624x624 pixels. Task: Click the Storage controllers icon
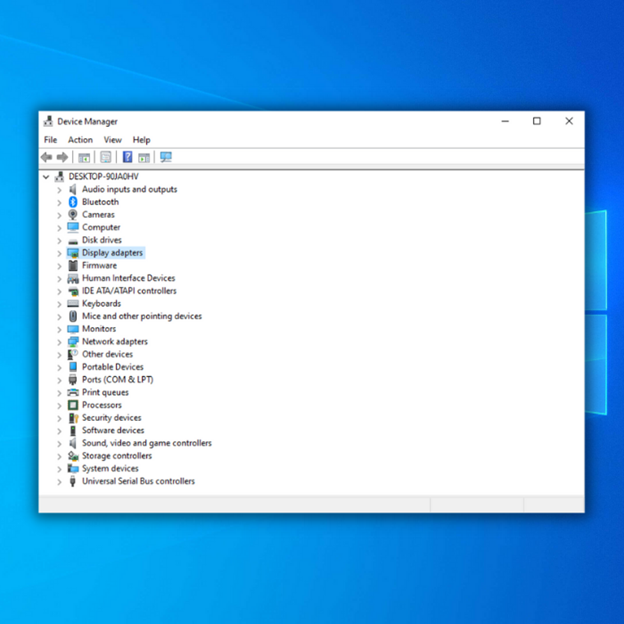click(x=73, y=456)
